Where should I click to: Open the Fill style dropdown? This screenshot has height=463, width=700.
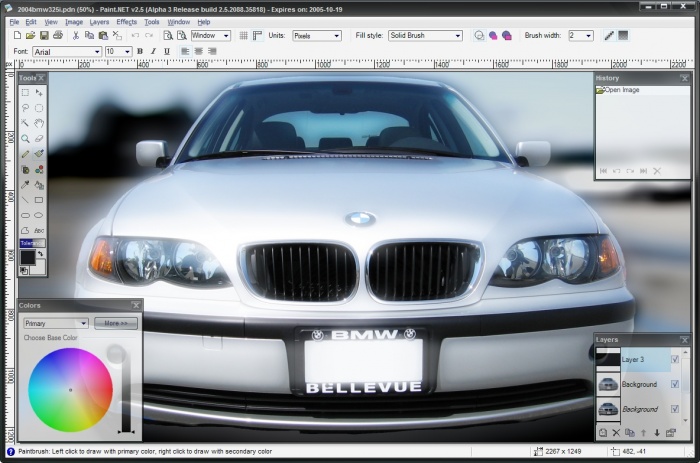coord(425,35)
